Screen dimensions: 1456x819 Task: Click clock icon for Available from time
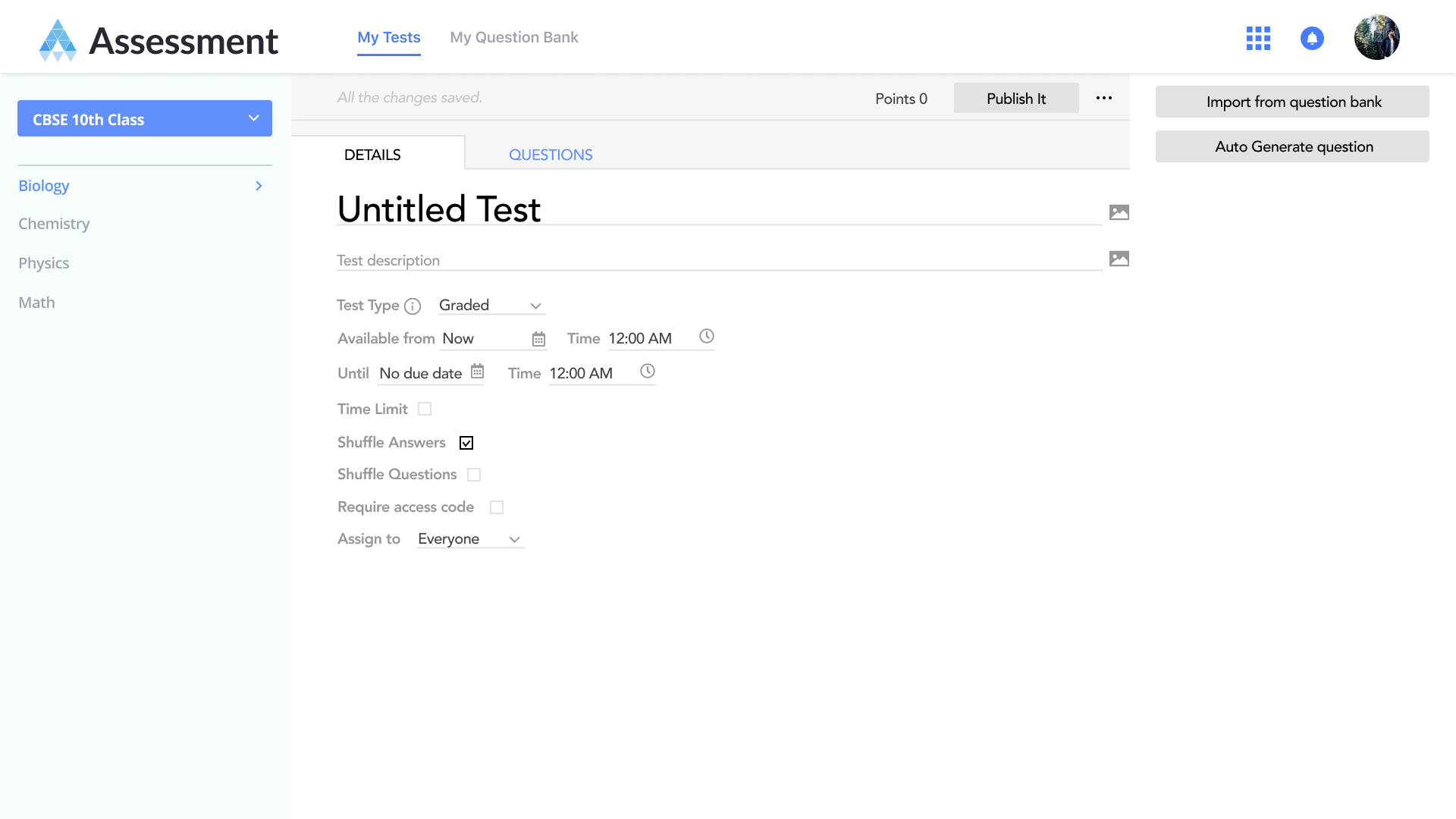pyautogui.click(x=706, y=336)
